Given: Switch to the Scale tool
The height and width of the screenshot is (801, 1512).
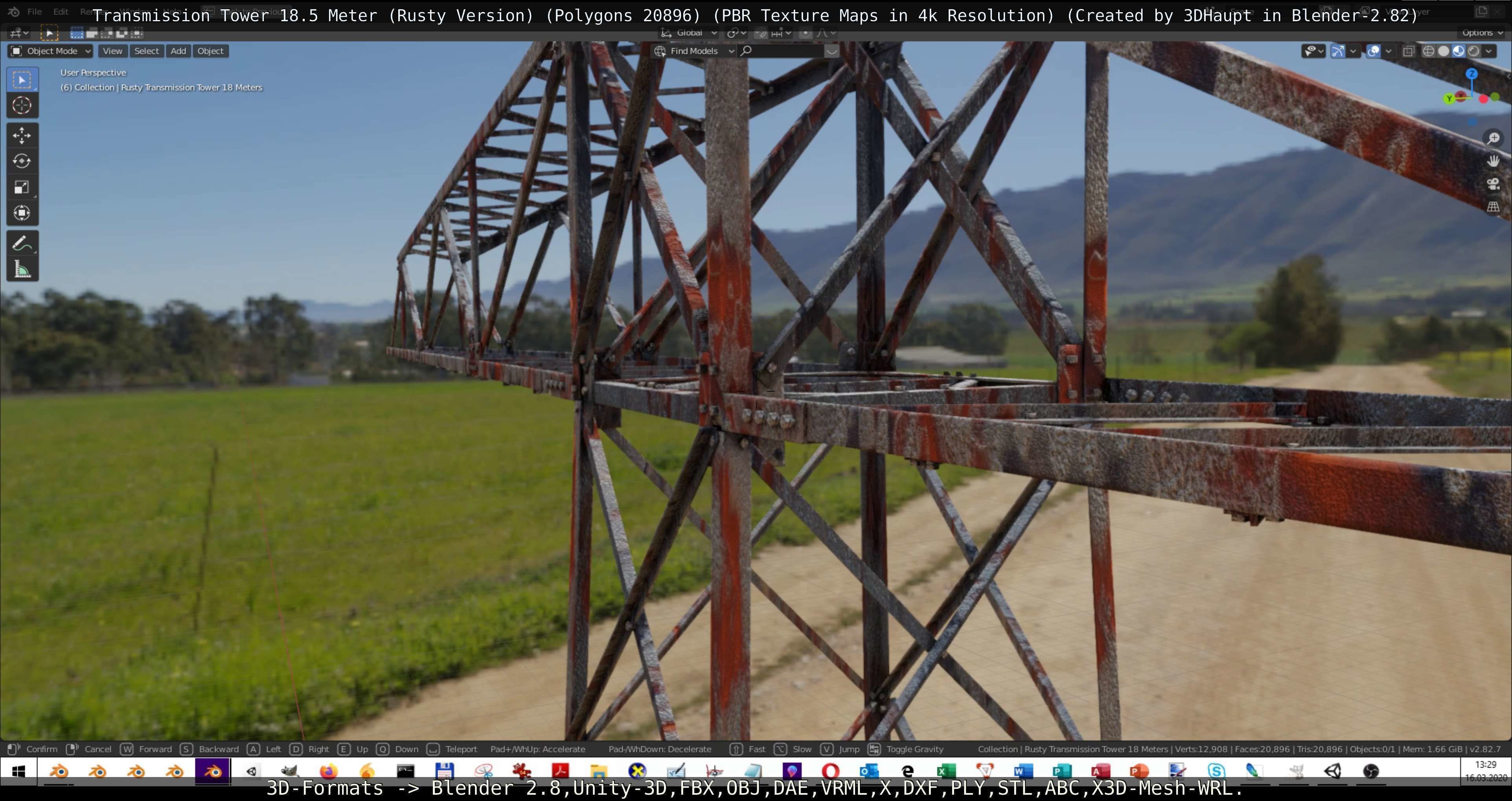Looking at the screenshot, I should pos(22,187).
